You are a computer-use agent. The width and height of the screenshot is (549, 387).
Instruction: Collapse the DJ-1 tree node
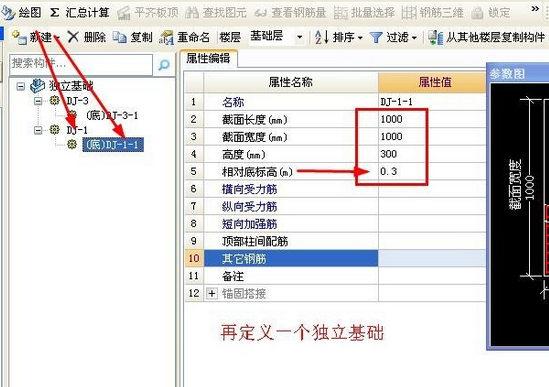(38, 130)
